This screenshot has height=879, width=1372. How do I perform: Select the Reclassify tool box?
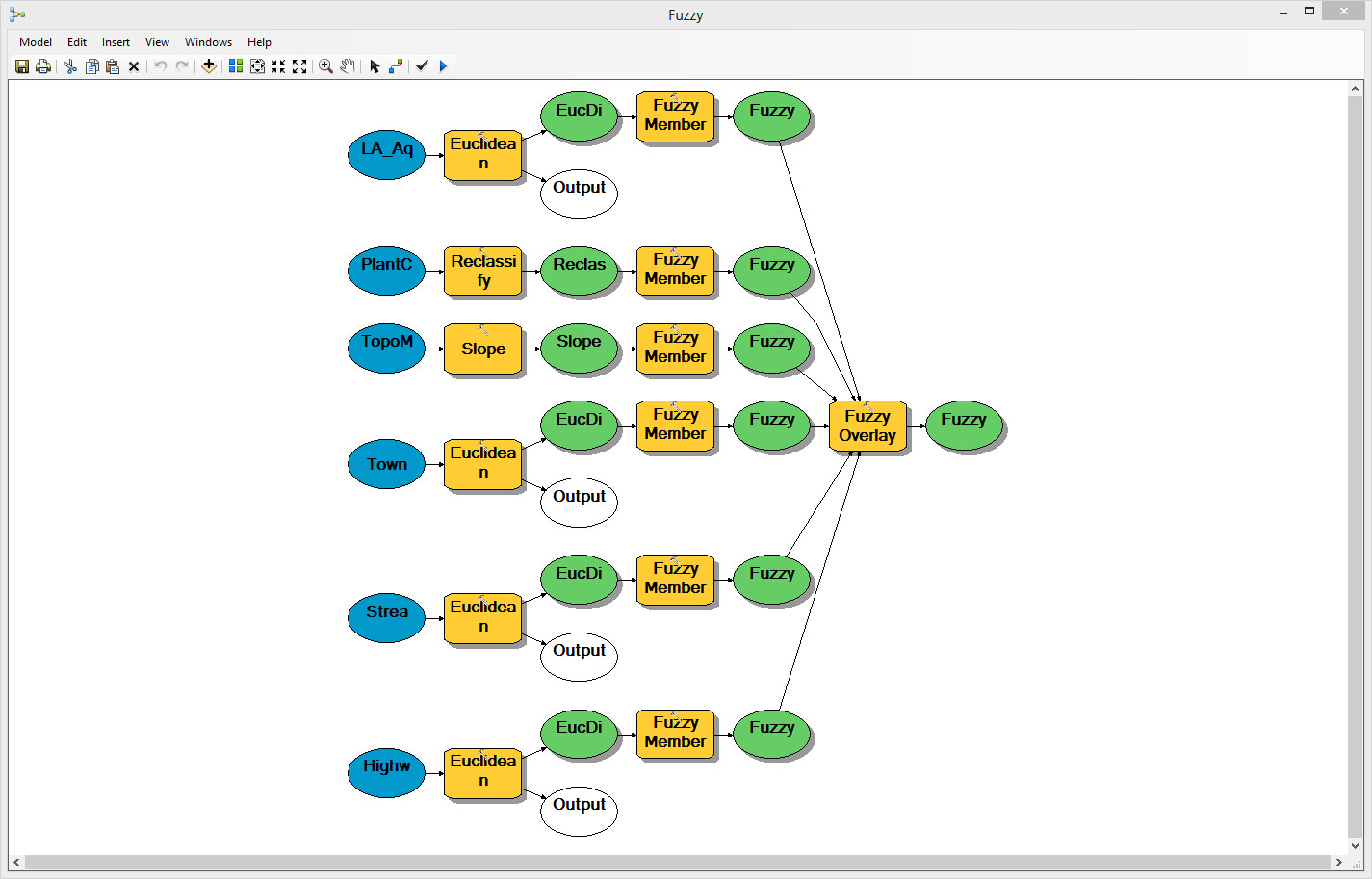[482, 271]
